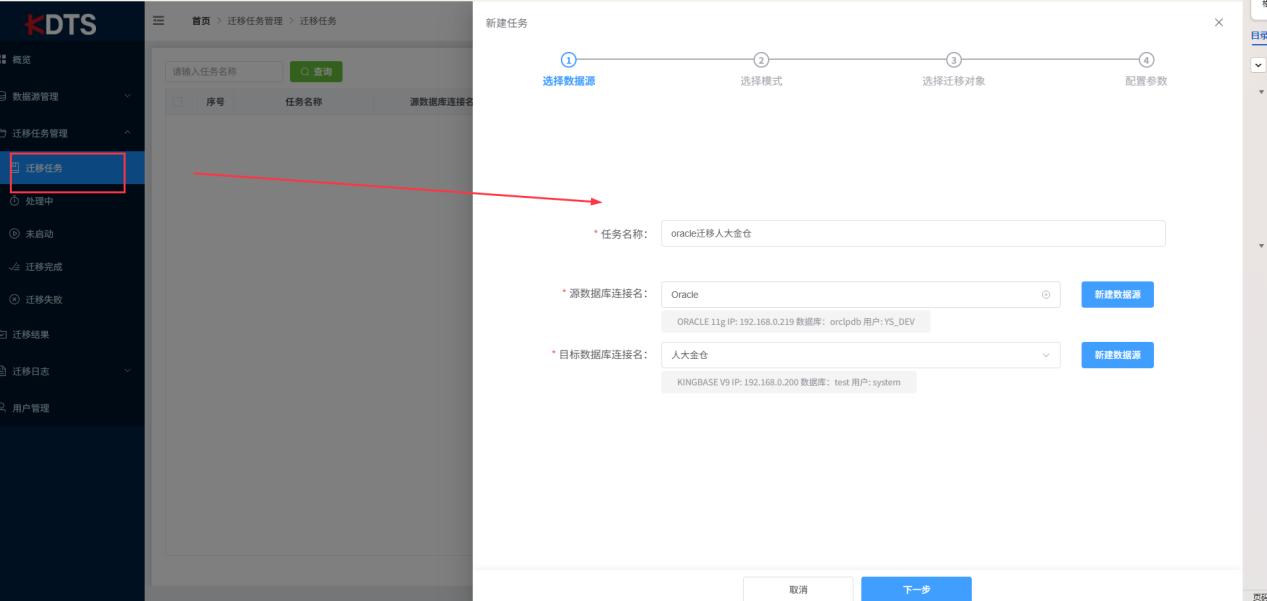This screenshot has width=1267, height=601.
Task: Open 目标数据库连接名 人大金仓 dropdown
Action: pyautogui.click(x=861, y=355)
